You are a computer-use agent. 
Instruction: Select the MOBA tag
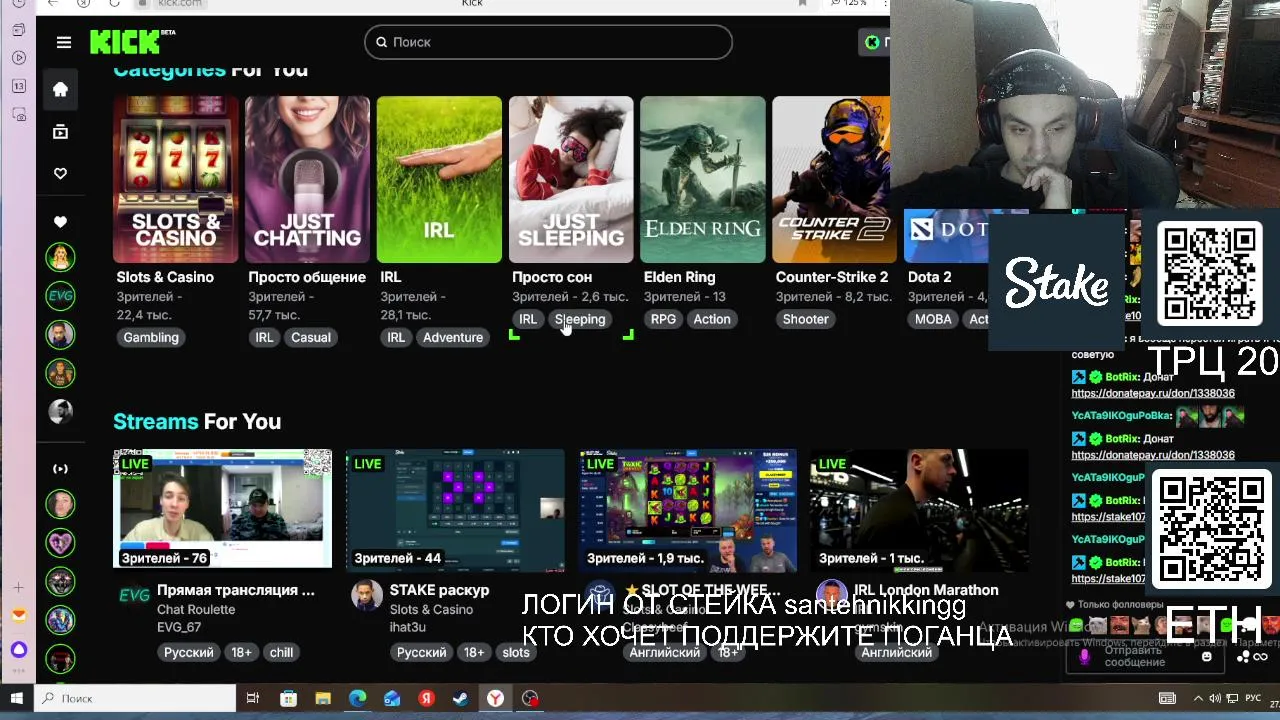[x=933, y=319]
